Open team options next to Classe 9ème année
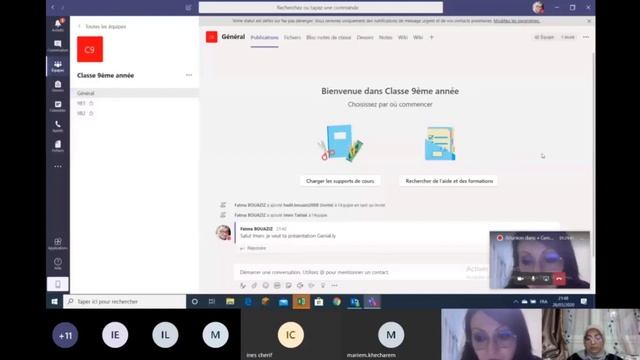This screenshot has height=360, width=640. pos(189,75)
